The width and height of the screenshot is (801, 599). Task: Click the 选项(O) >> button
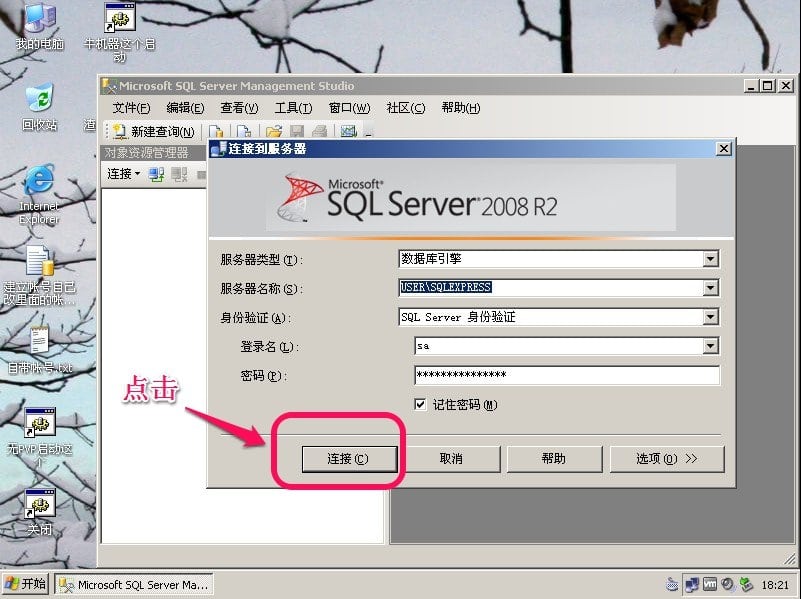coord(666,458)
